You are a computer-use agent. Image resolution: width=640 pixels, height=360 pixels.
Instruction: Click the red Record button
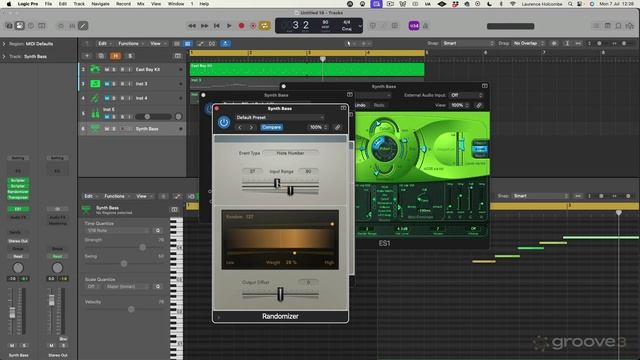click(x=241, y=26)
